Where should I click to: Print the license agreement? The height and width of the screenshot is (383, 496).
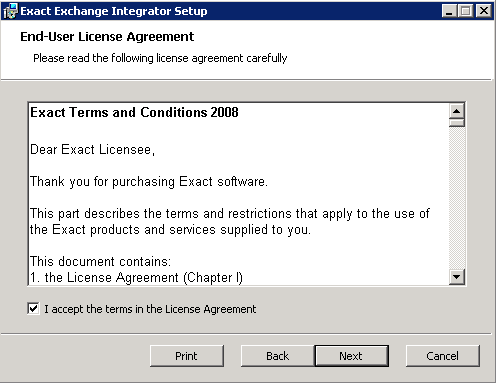pyautogui.click(x=187, y=356)
